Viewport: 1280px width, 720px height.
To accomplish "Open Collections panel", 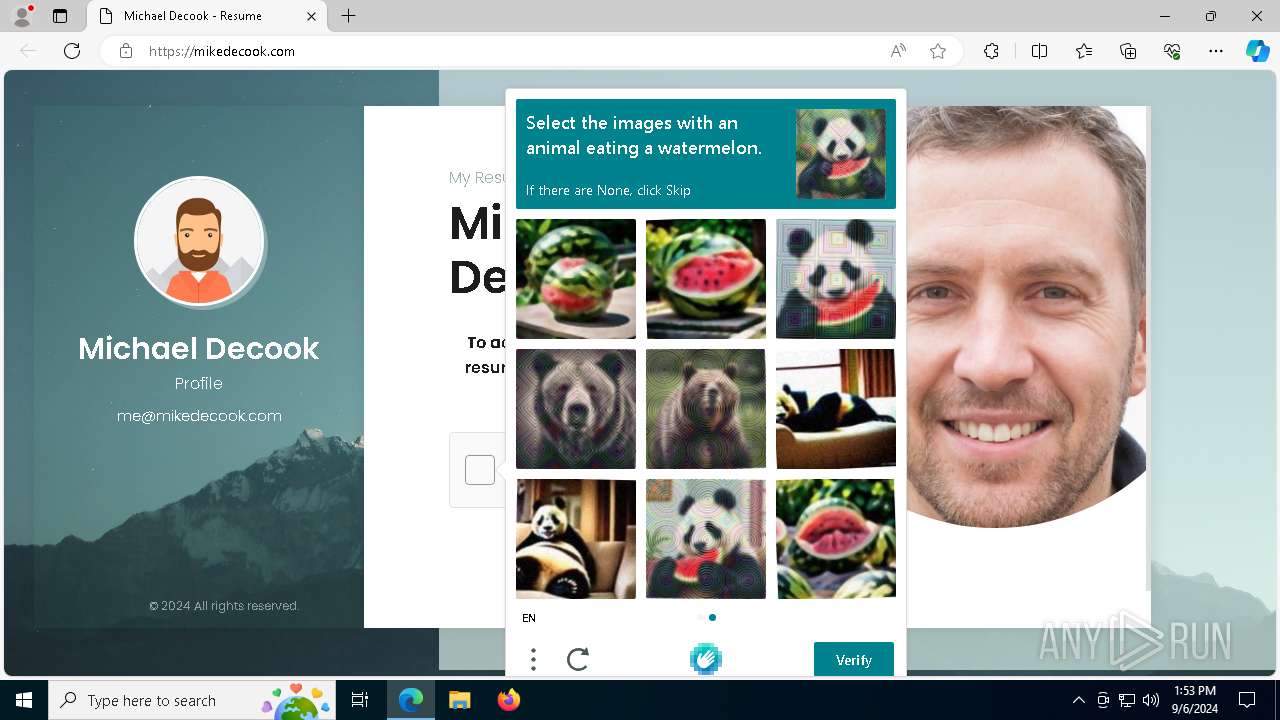I will click(1128, 51).
